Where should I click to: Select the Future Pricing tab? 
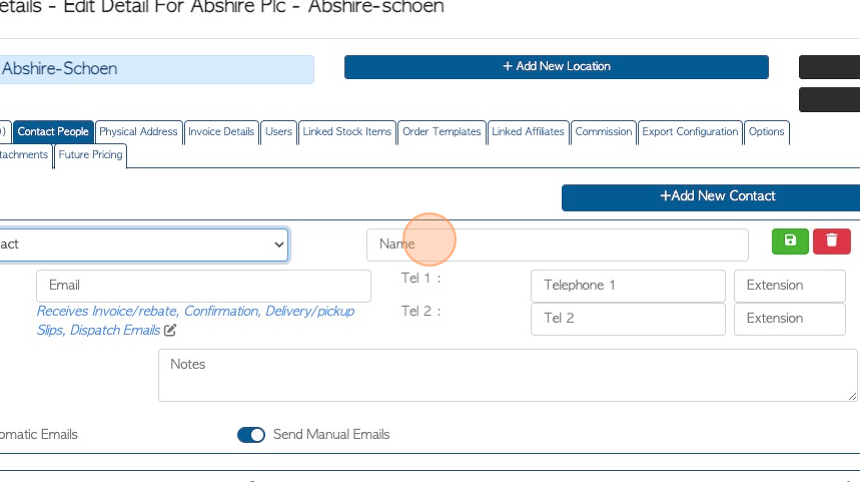pyautogui.click(x=90, y=155)
